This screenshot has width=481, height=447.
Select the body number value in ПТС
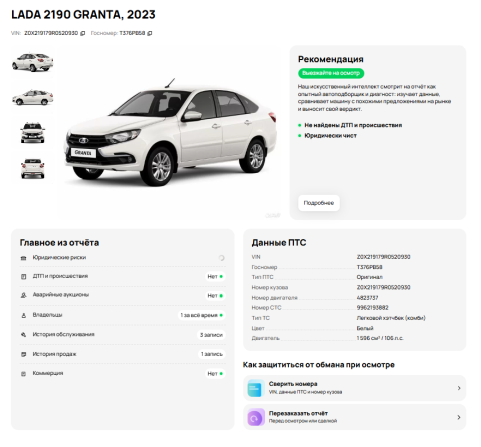(383, 287)
